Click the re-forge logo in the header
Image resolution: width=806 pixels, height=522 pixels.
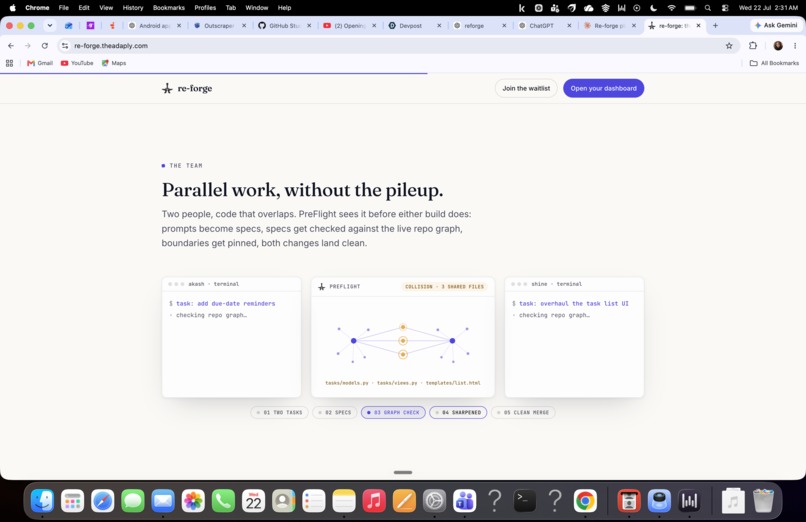[187, 88]
